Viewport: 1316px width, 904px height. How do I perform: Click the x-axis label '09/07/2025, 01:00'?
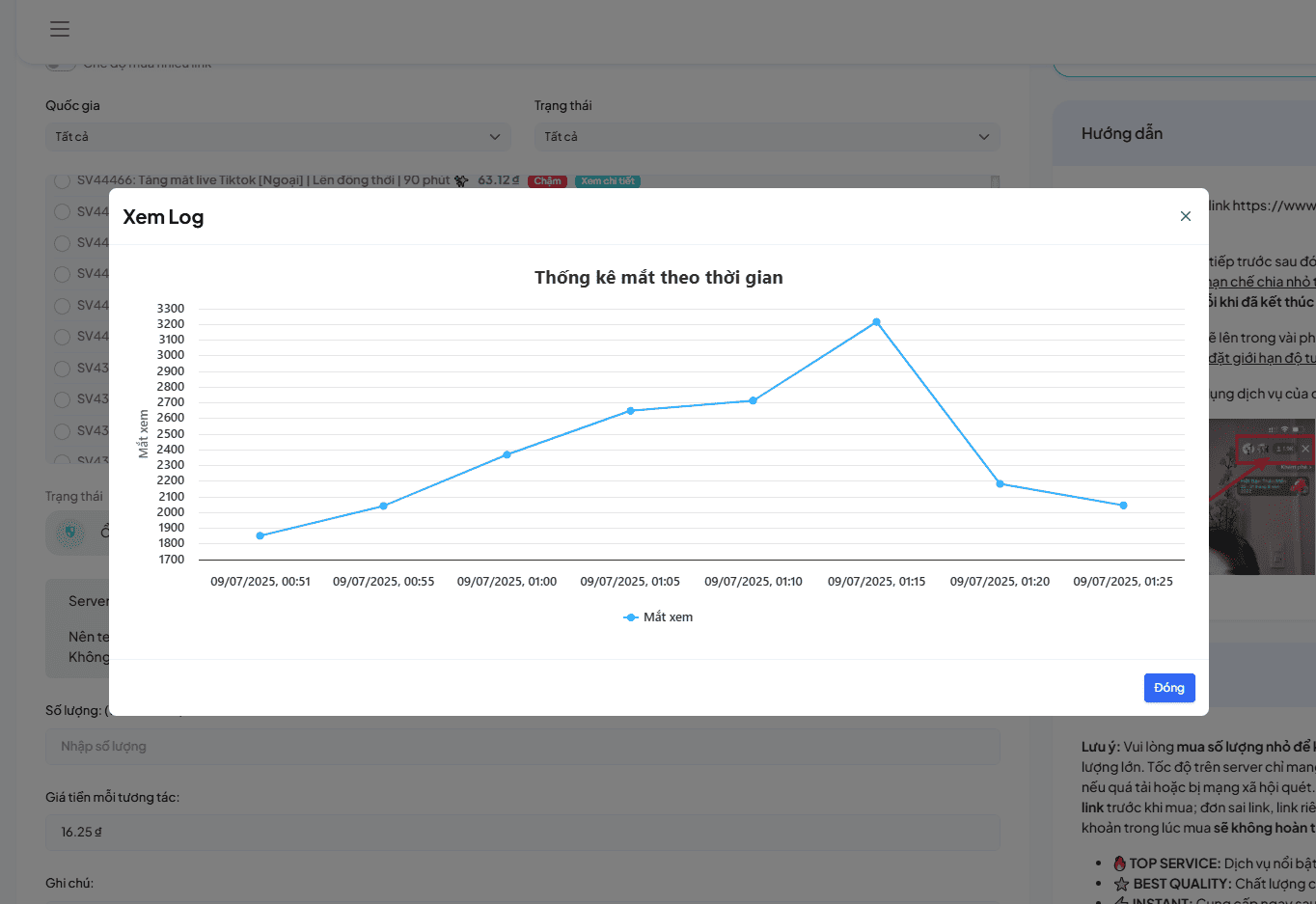507,582
